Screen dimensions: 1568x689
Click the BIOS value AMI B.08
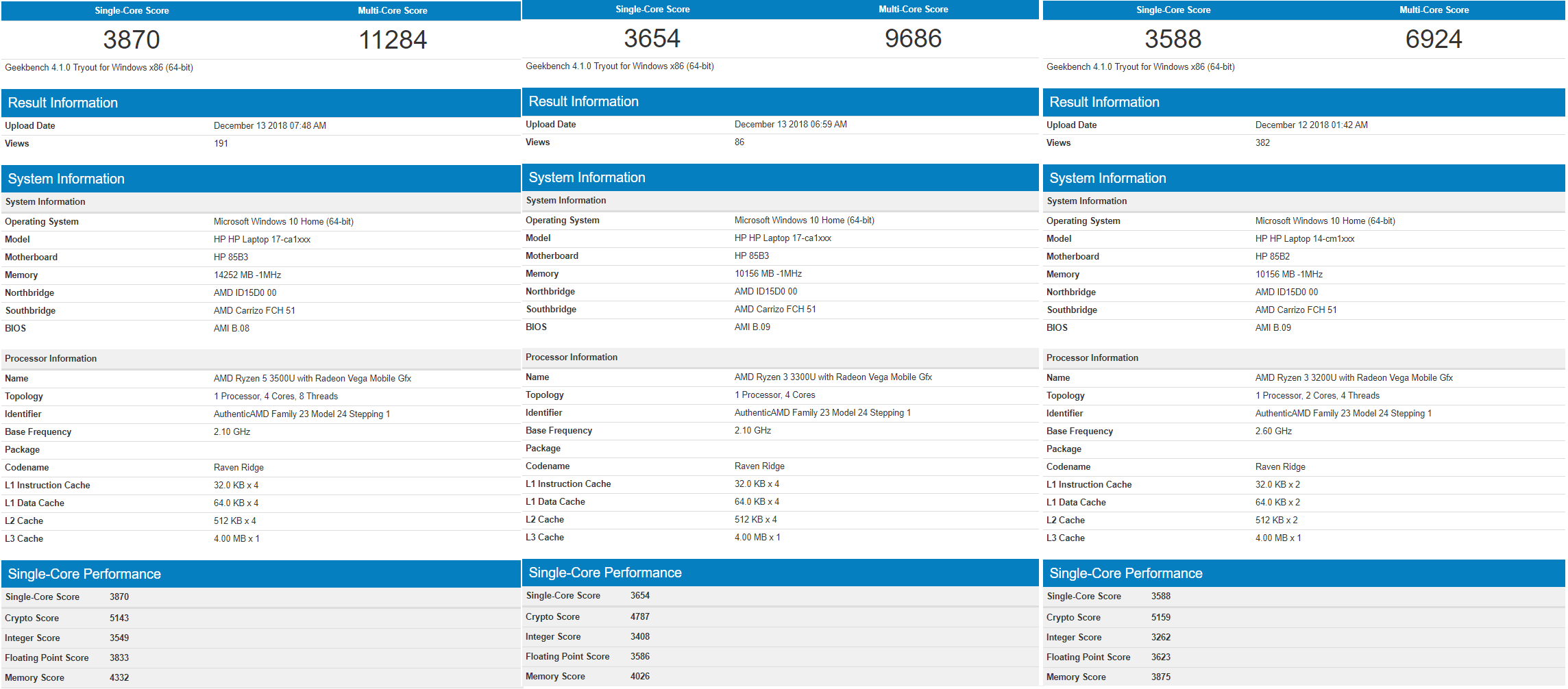[232, 328]
